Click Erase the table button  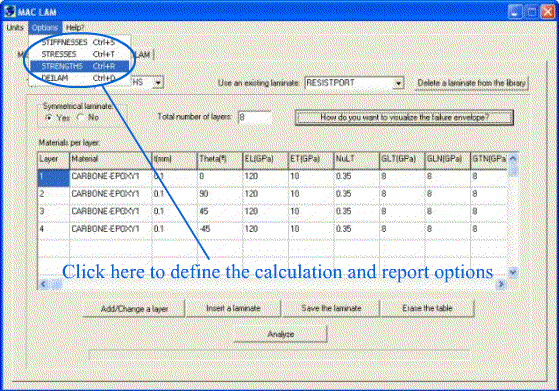[427, 308]
